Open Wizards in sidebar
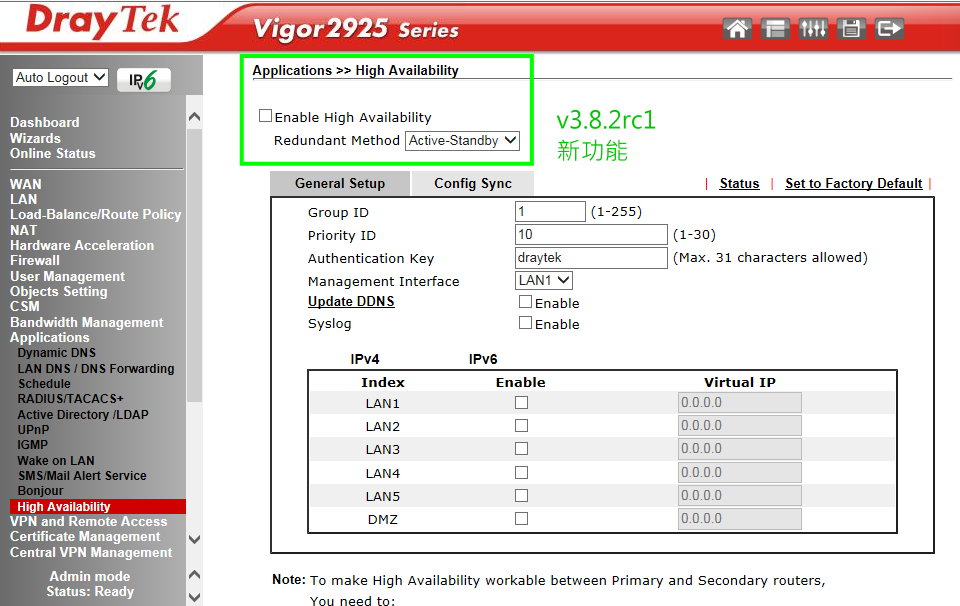 coord(35,138)
